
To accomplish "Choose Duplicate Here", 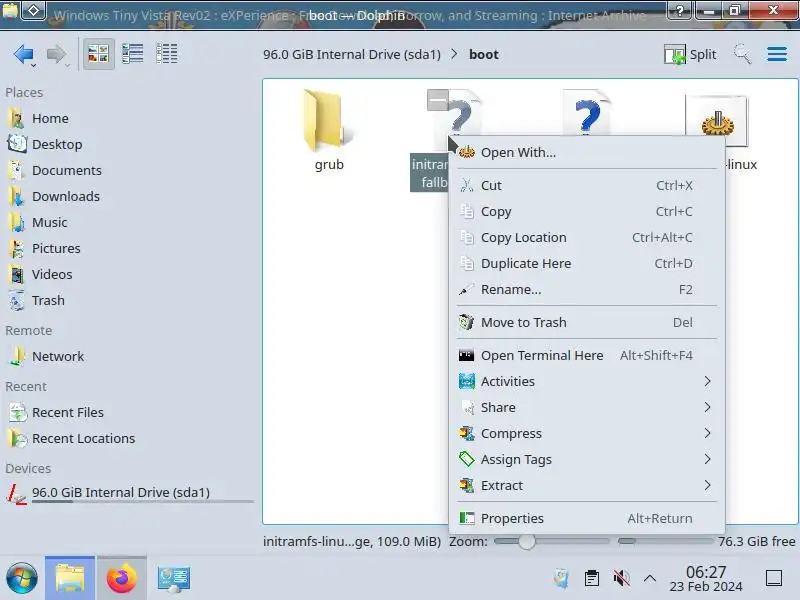I will click(587, 264).
